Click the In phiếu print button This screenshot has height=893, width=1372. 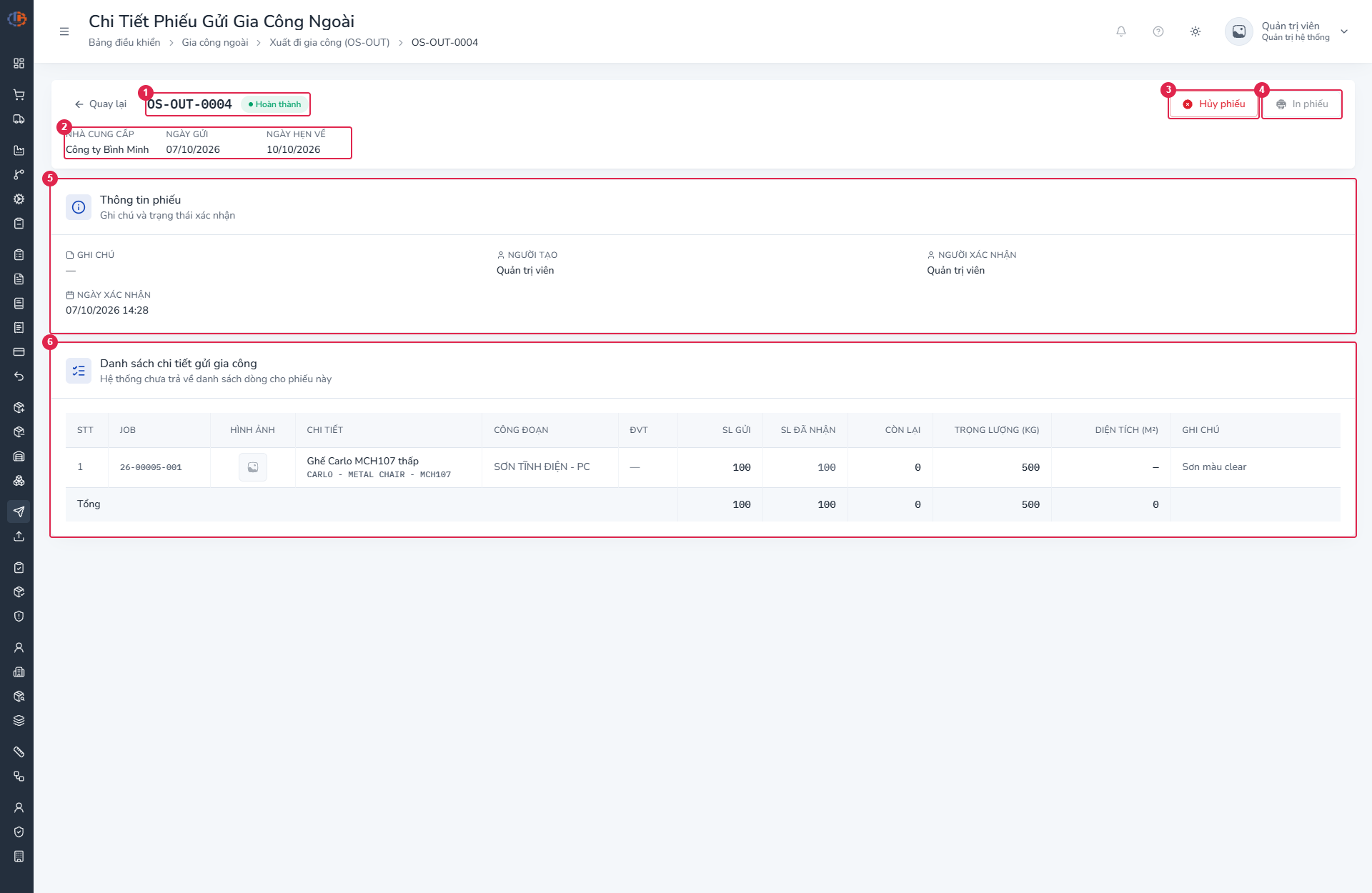[1302, 104]
